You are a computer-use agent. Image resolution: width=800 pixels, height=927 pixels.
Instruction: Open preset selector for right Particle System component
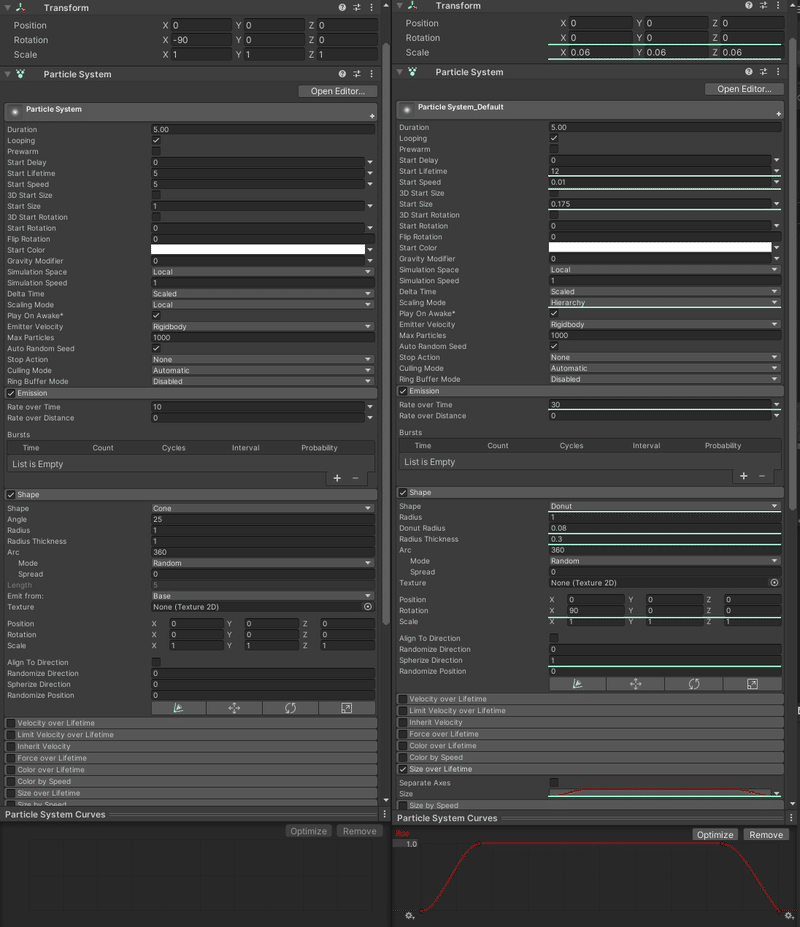[x=763, y=72]
